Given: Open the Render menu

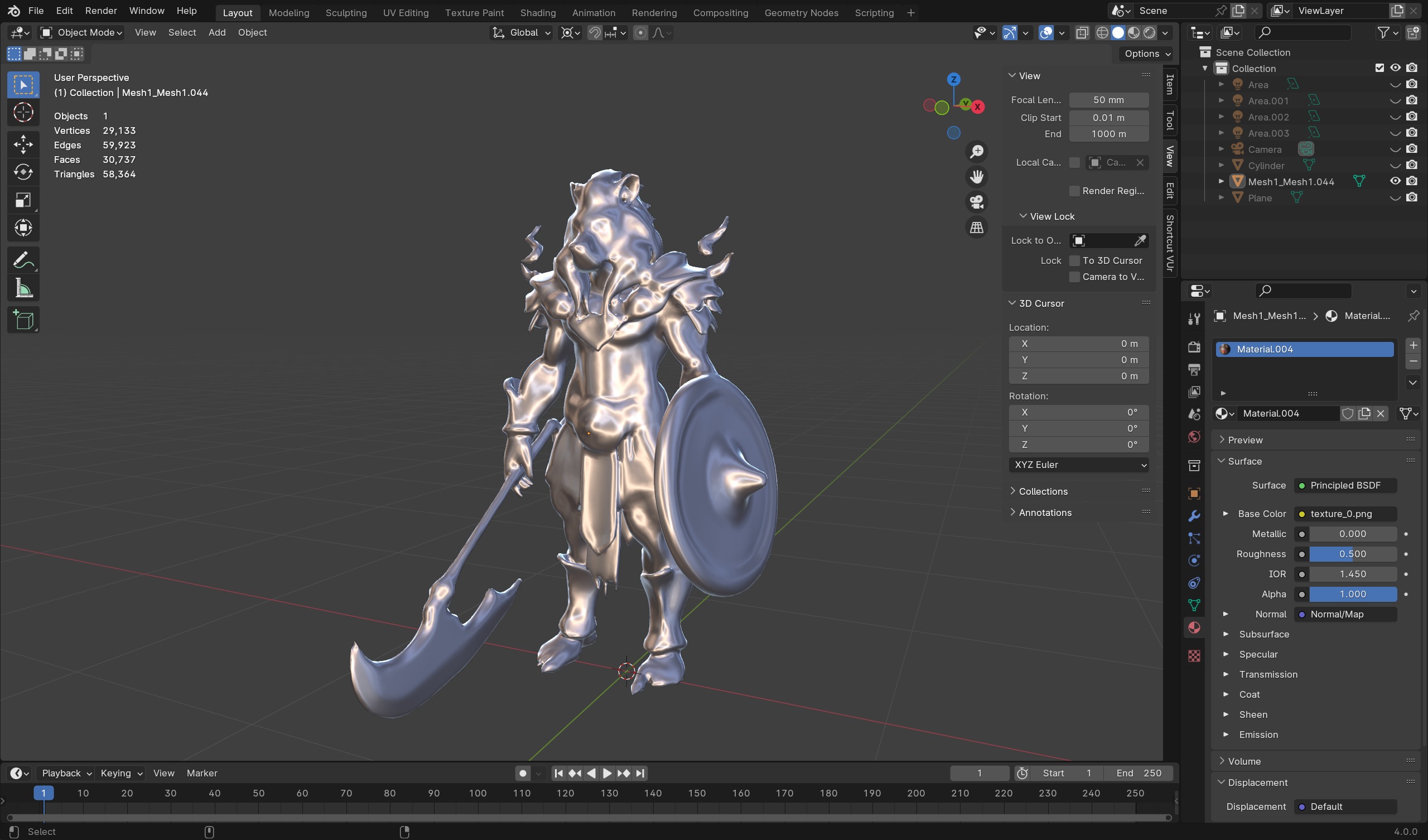Looking at the screenshot, I should pos(101,11).
